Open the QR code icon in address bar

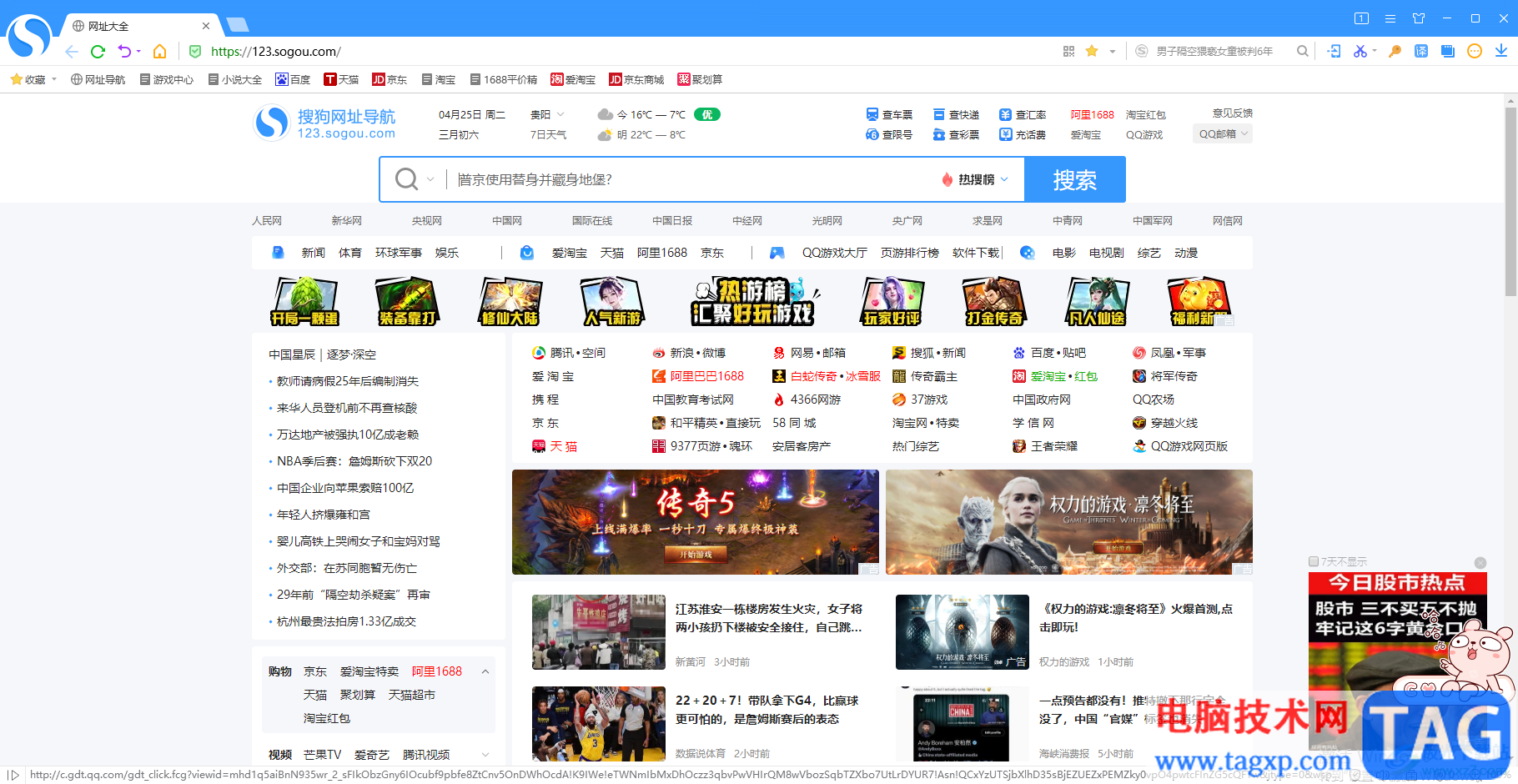click(1068, 52)
